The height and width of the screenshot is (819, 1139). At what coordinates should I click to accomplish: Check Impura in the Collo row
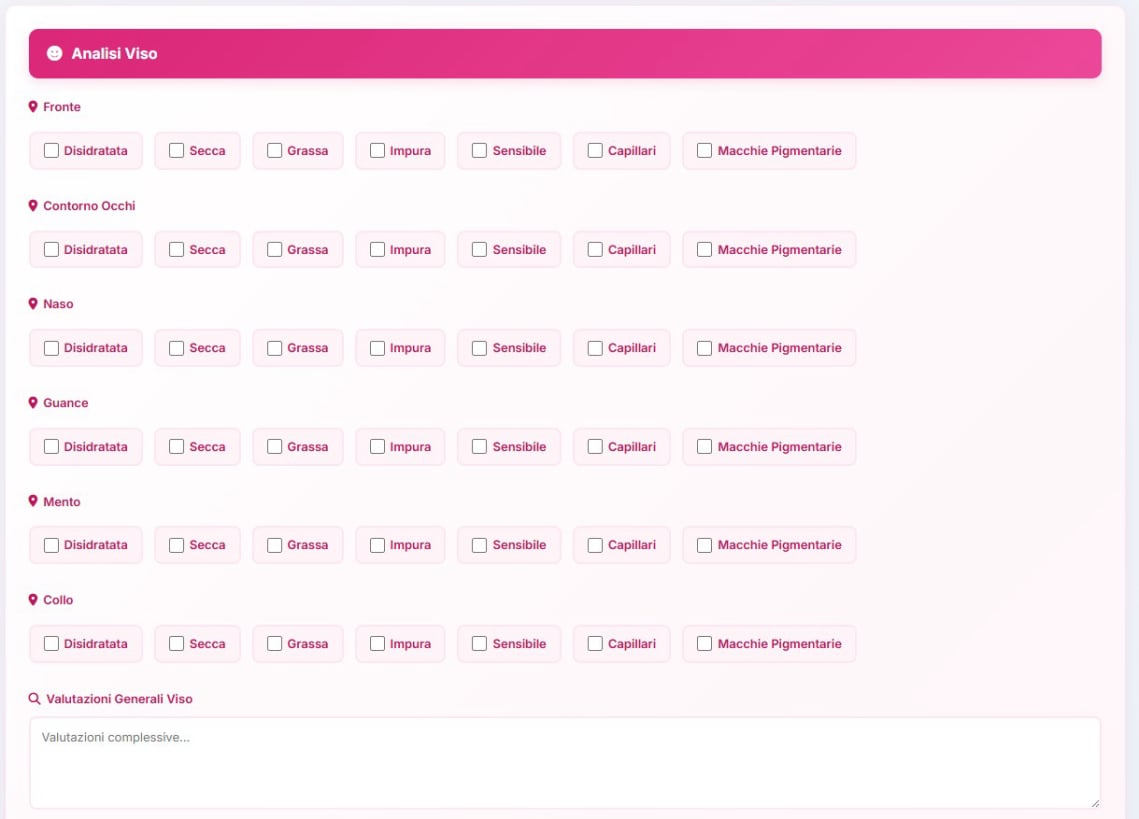377,644
